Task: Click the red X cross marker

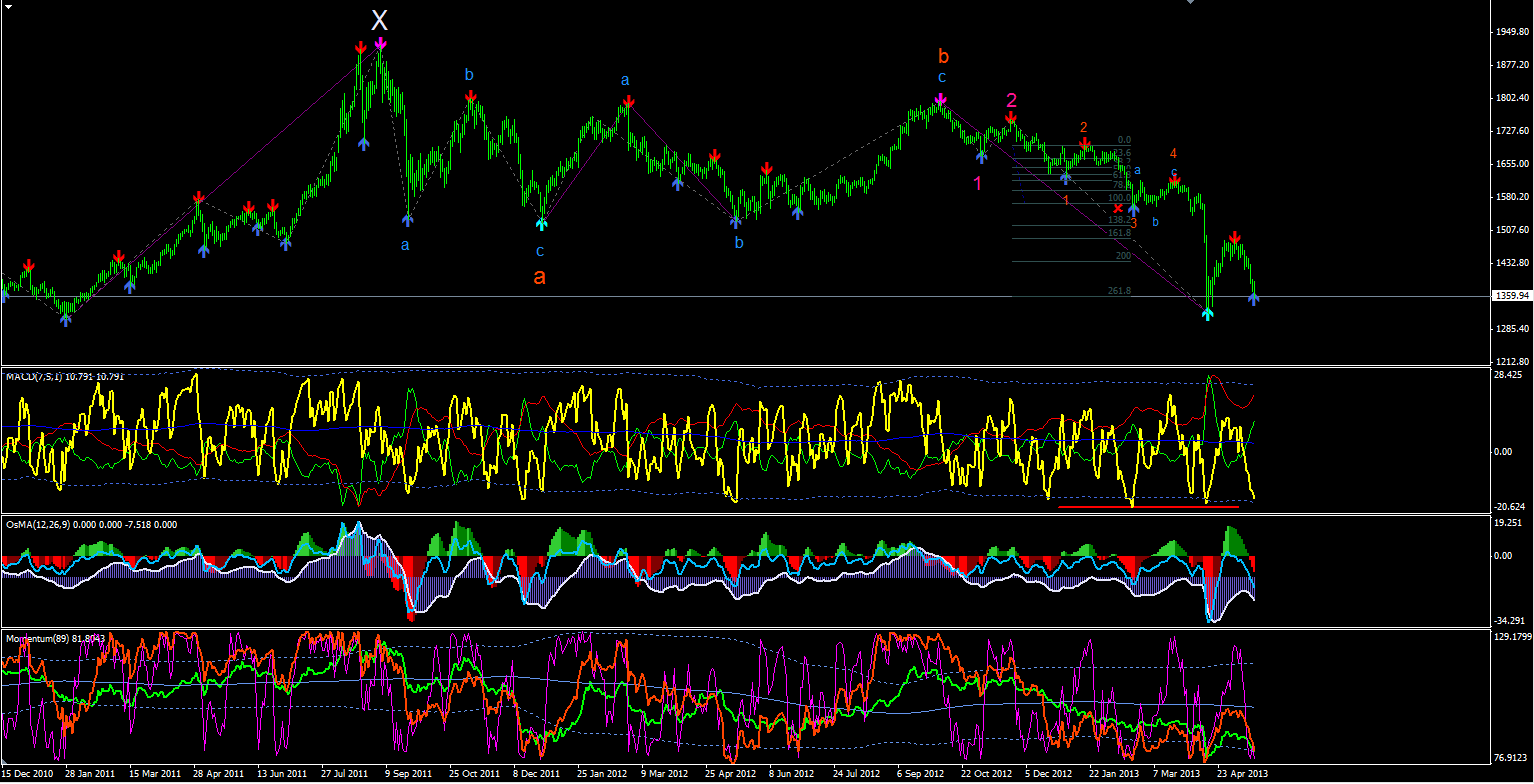Action: point(1118,208)
